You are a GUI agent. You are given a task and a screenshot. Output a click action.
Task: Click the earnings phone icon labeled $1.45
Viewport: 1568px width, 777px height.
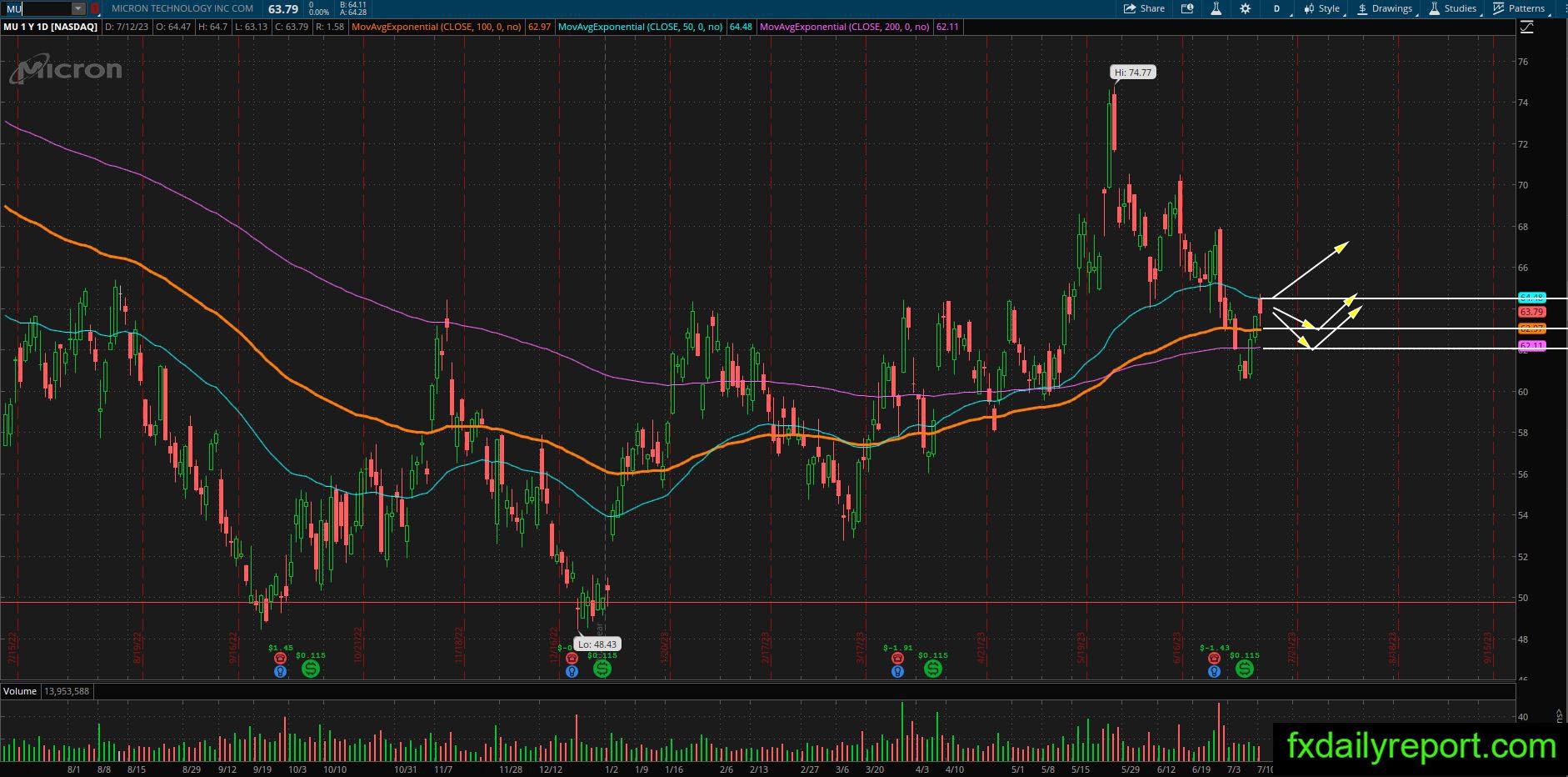[280, 658]
